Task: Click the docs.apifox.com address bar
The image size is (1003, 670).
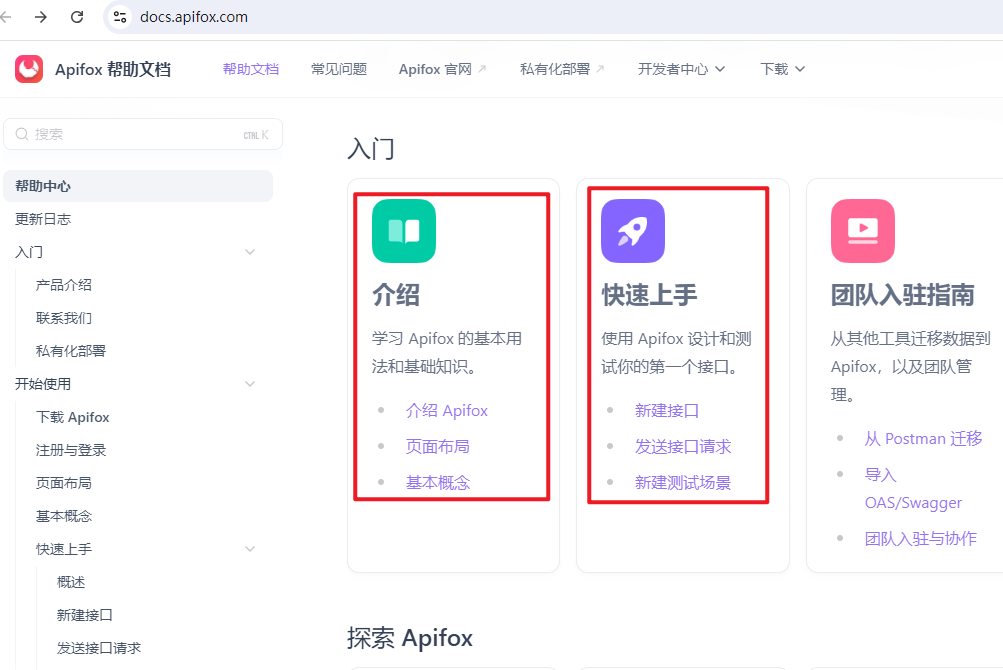Action: (x=194, y=17)
